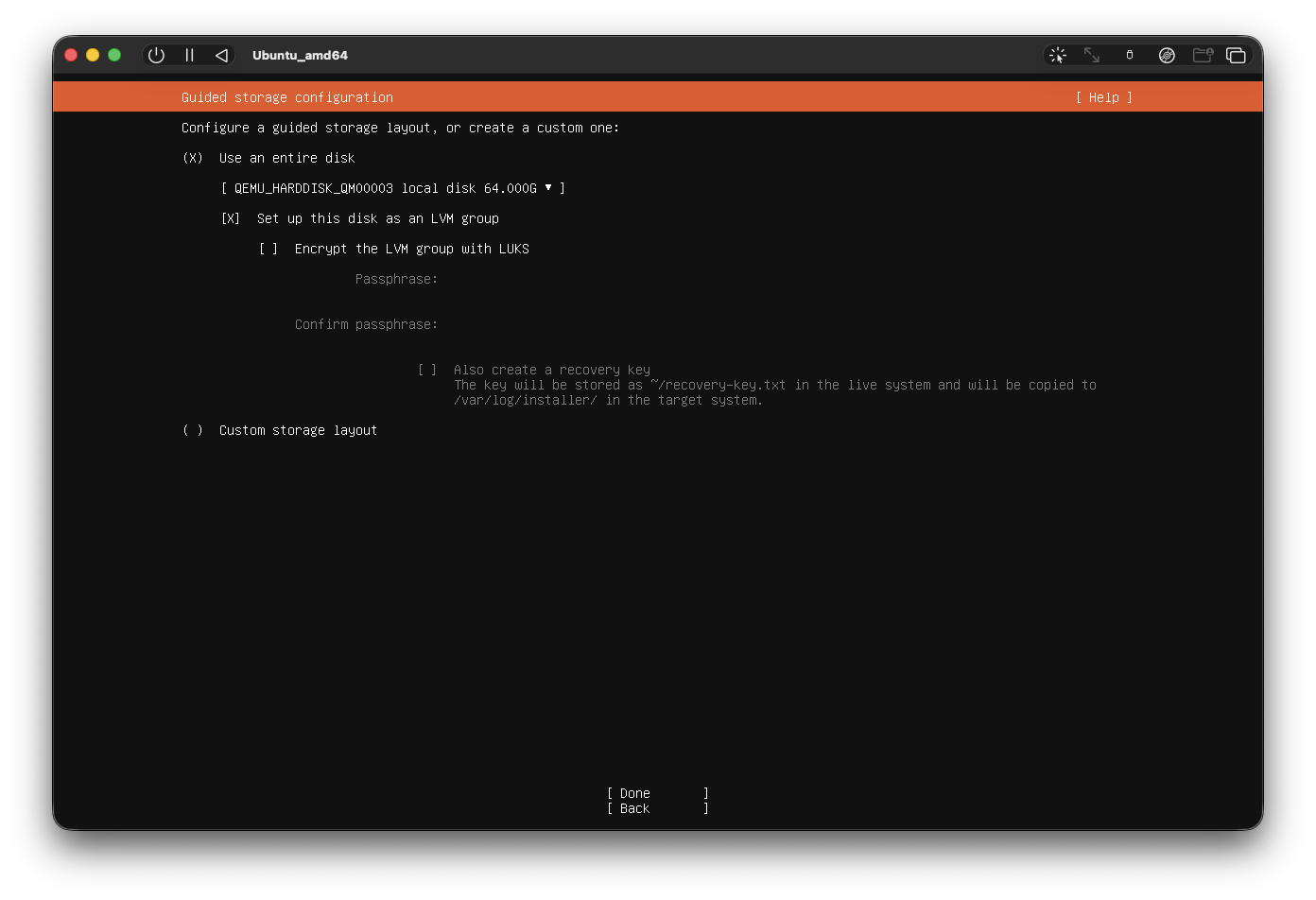Image resolution: width=1316 pixels, height=900 pixels.
Task: Open the USB devices icon
Action: [x=1129, y=55]
